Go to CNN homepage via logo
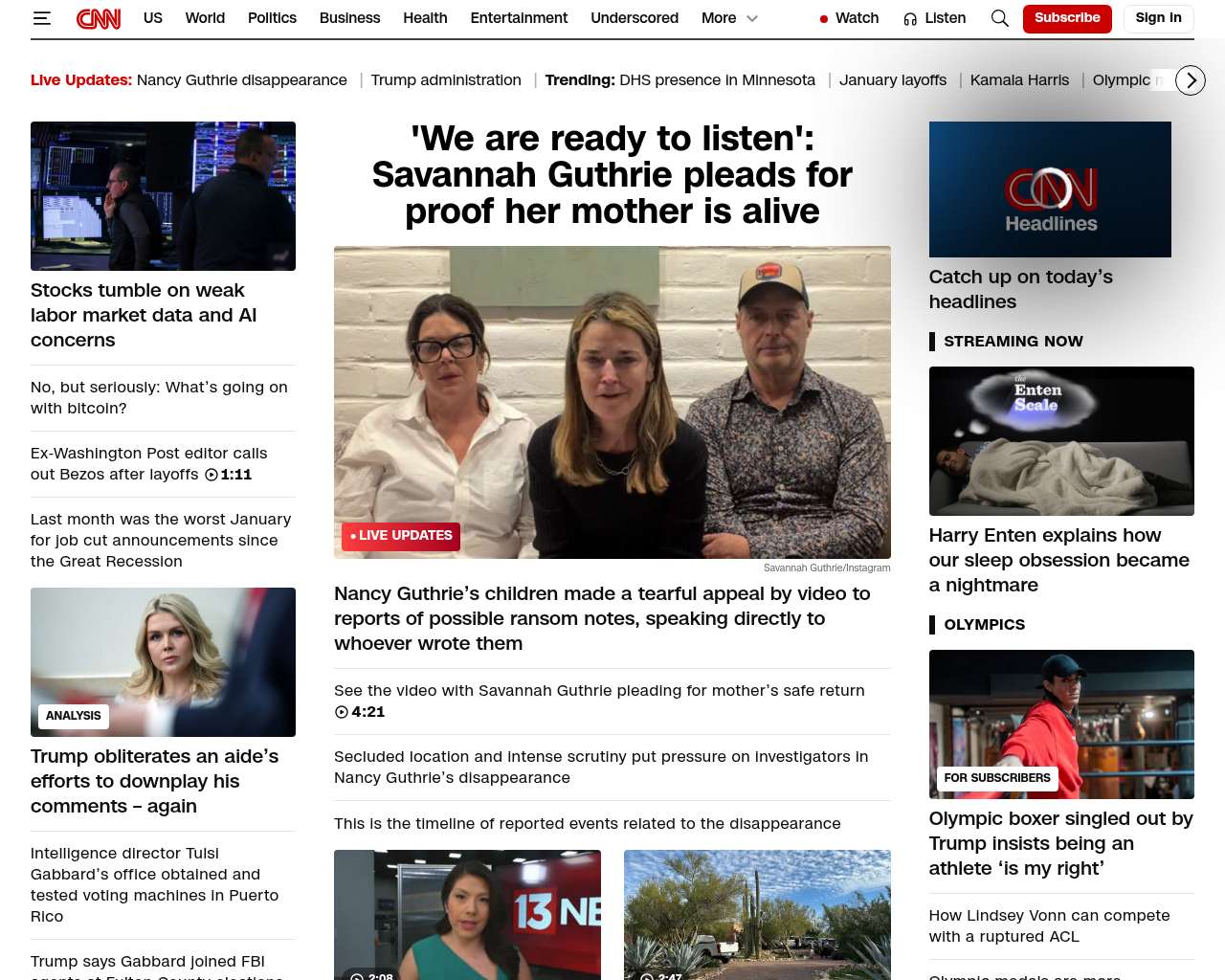 tap(99, 18)
